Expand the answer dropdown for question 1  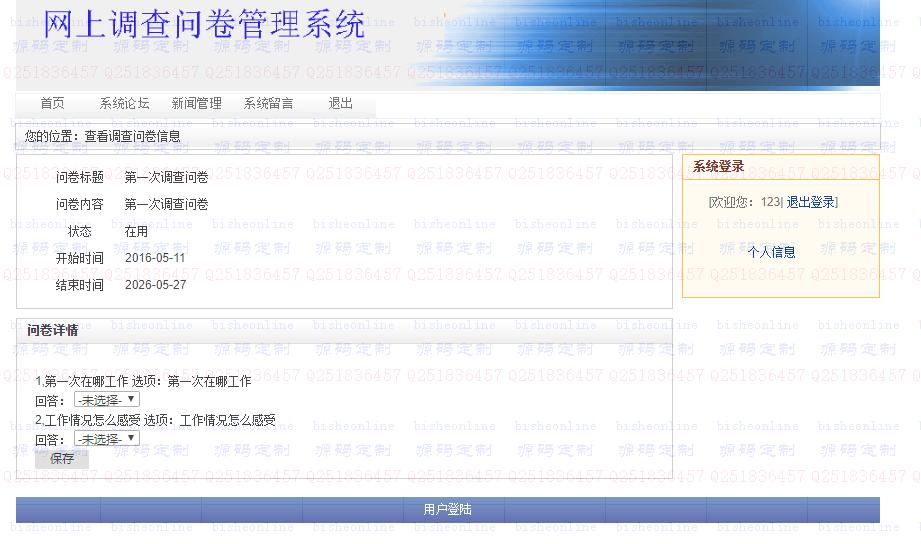coord(107,400)
